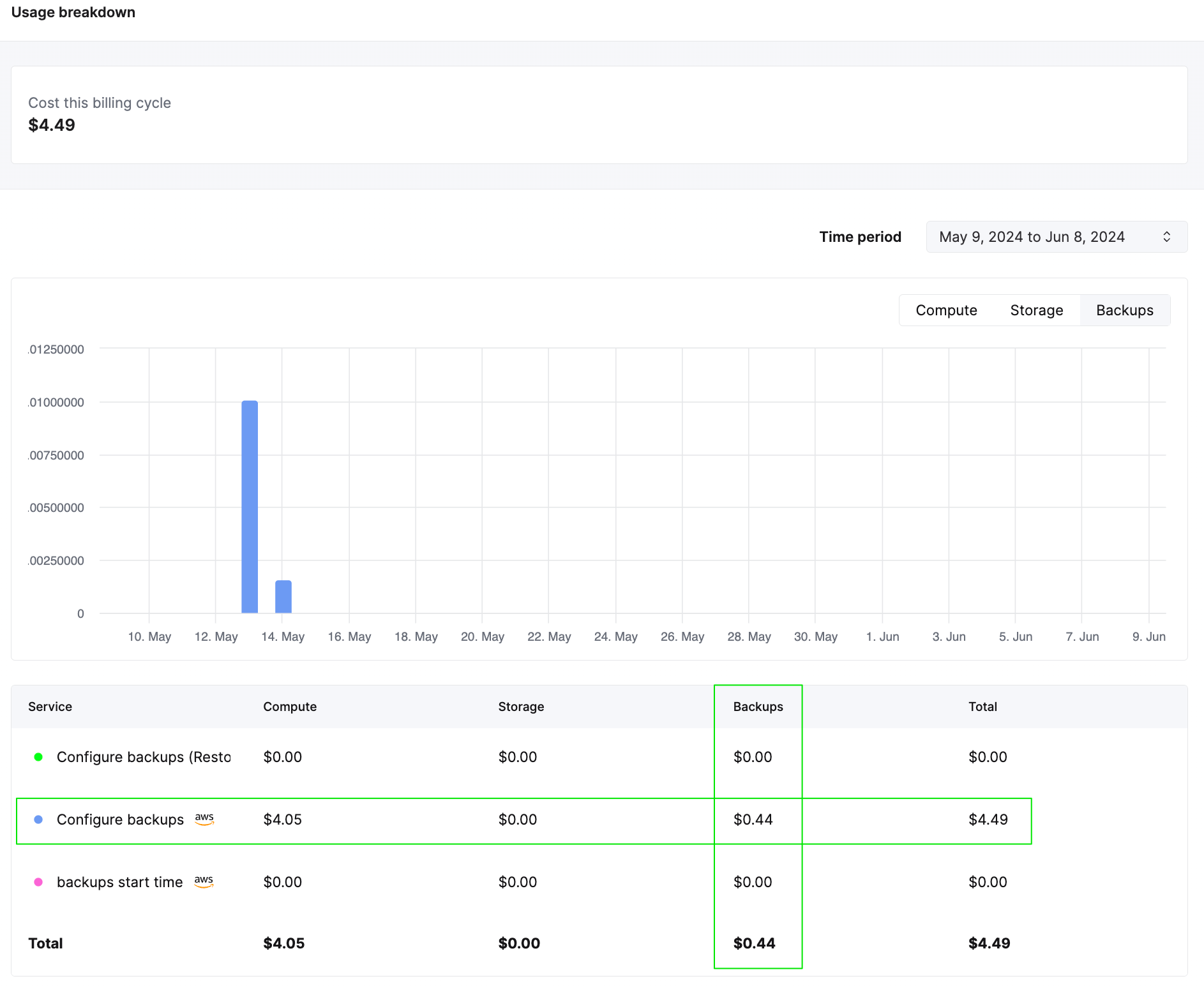Click the $4.05 Compute value for Configure backups

(x=282, y=820)
